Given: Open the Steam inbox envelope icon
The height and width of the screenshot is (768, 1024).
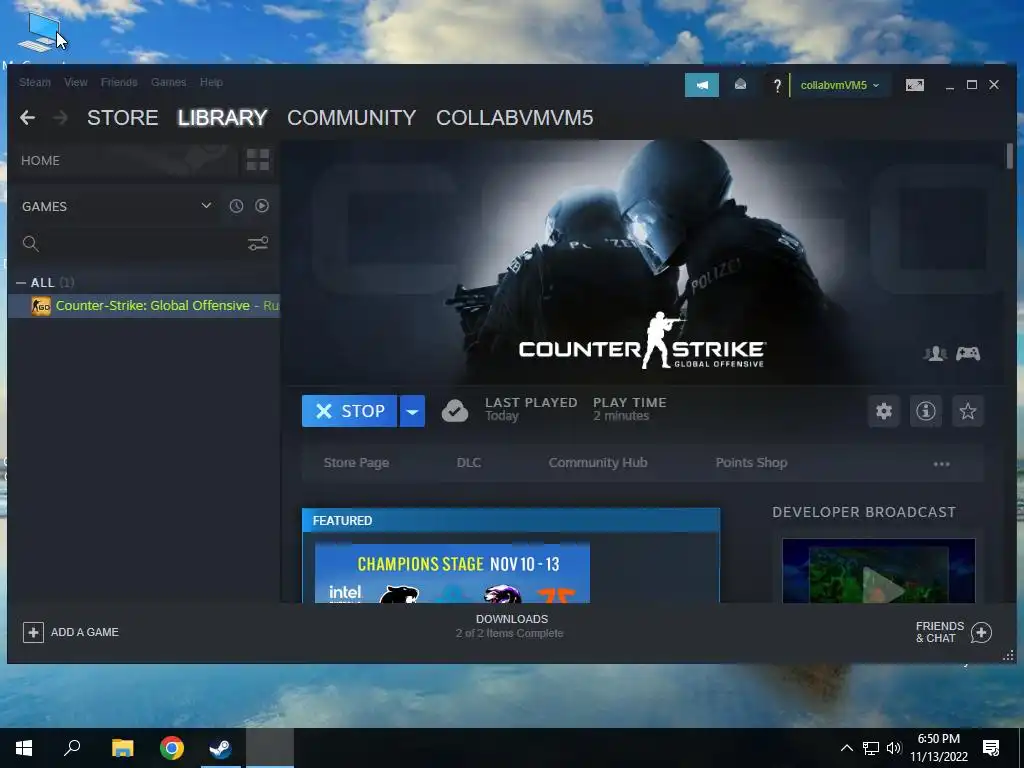Looking at the screenshot, I should point(740,84).
